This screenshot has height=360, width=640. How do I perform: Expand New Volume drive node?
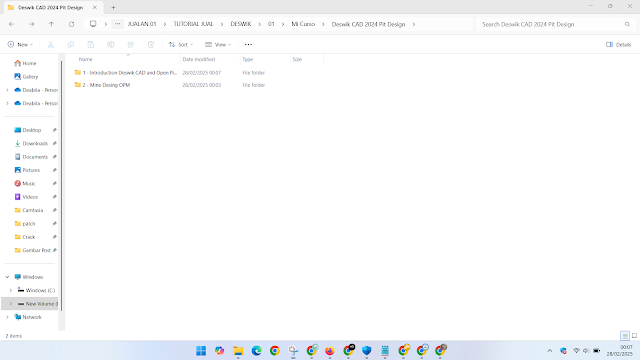click(11, 304)
